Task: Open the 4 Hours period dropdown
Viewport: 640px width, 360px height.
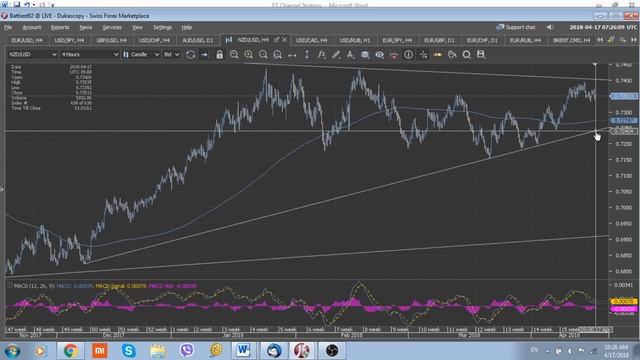Action: pyautogui.click(x=89, y=54)
